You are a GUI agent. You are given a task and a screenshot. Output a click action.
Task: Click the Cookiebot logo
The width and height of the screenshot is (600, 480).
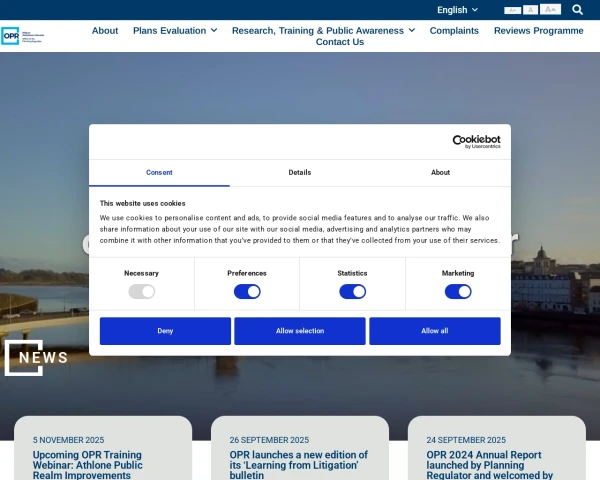(x=469, y=142)
